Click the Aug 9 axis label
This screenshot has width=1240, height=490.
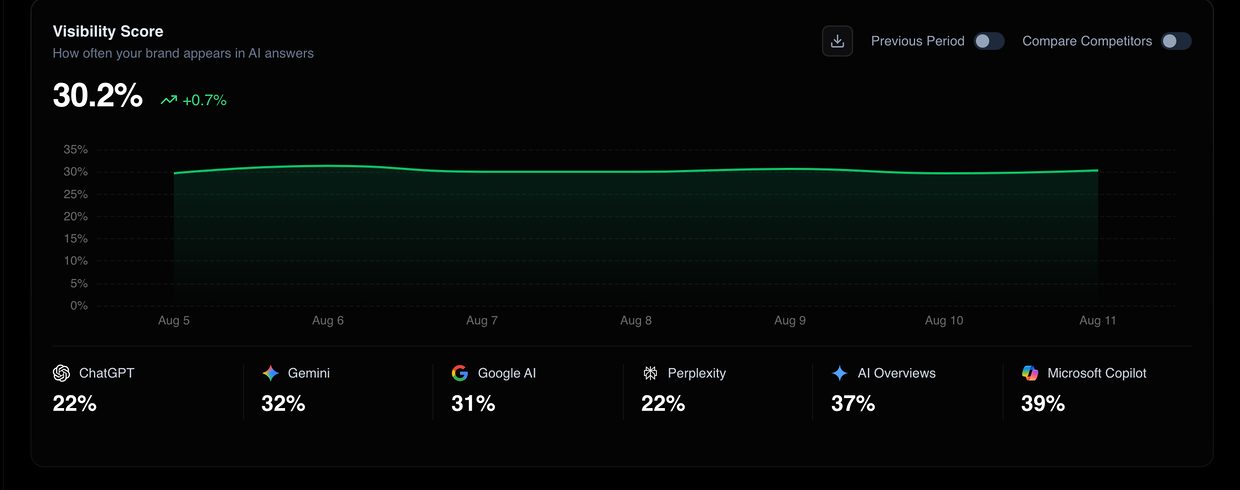pyautogui.click(x=790, y=321)
